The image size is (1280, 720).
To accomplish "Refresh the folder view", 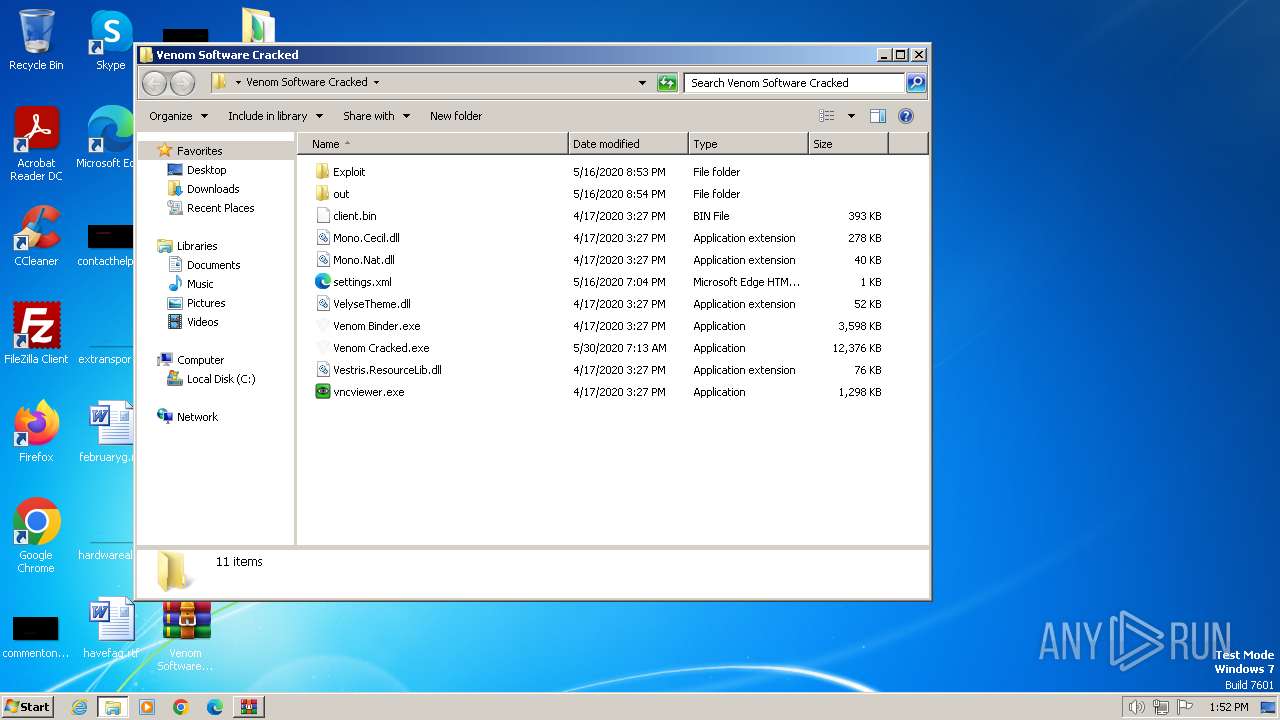I will [667, 83].
